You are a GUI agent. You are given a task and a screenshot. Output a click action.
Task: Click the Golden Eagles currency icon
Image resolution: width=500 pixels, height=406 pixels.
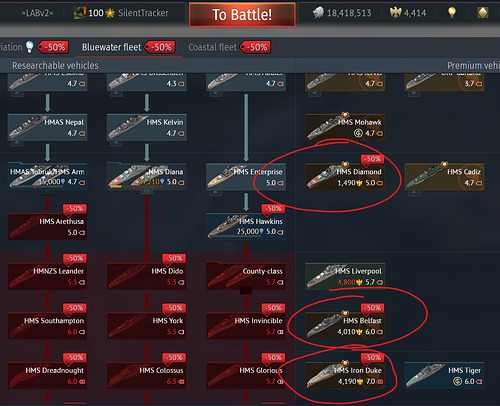pyautogui.click(x=395, y=13)
